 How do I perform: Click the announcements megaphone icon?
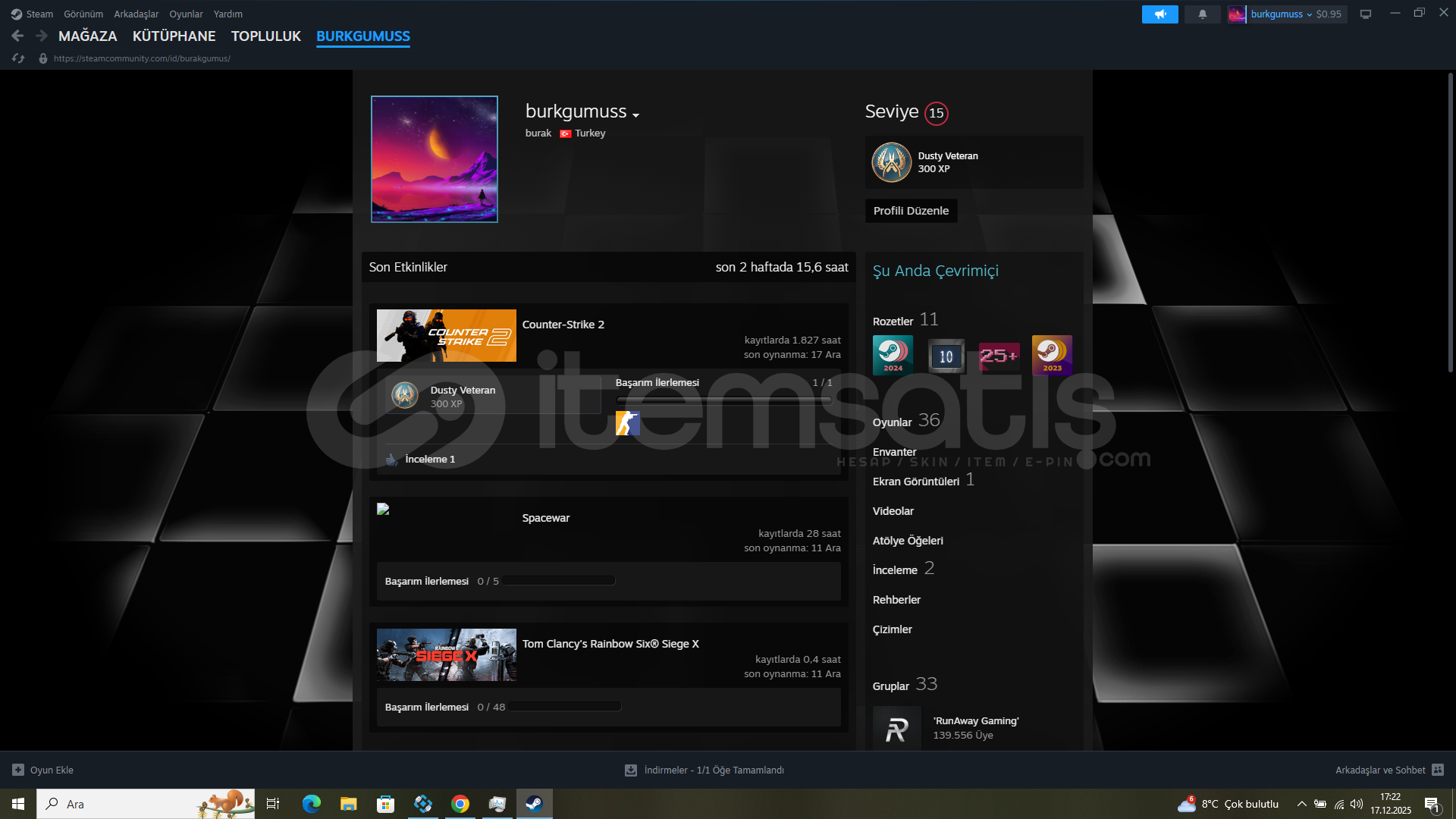pyautogui.click(x=1159, y=14)
